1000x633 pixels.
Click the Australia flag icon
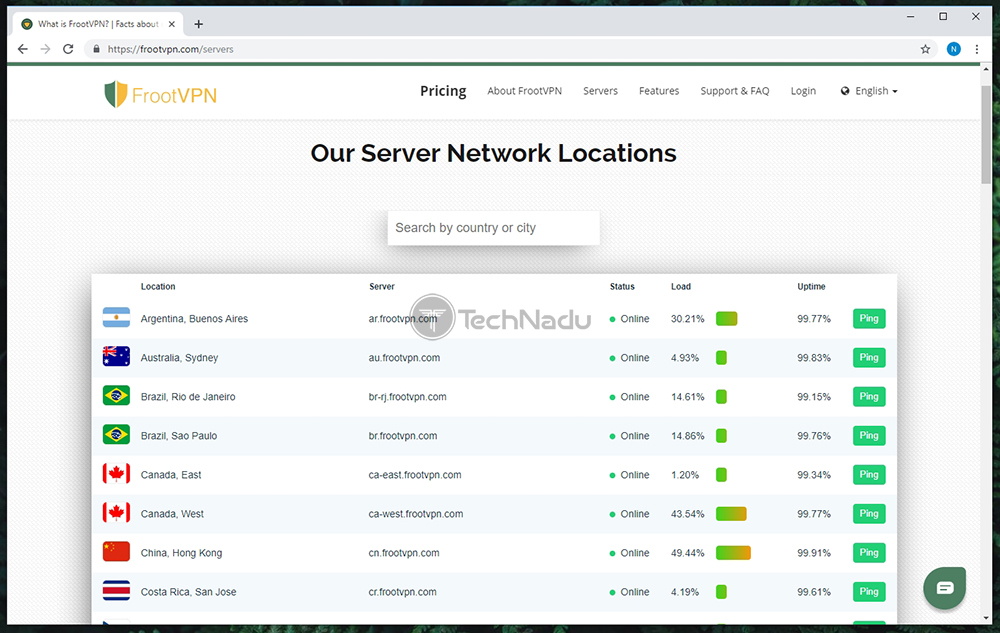tap(116, 356)
